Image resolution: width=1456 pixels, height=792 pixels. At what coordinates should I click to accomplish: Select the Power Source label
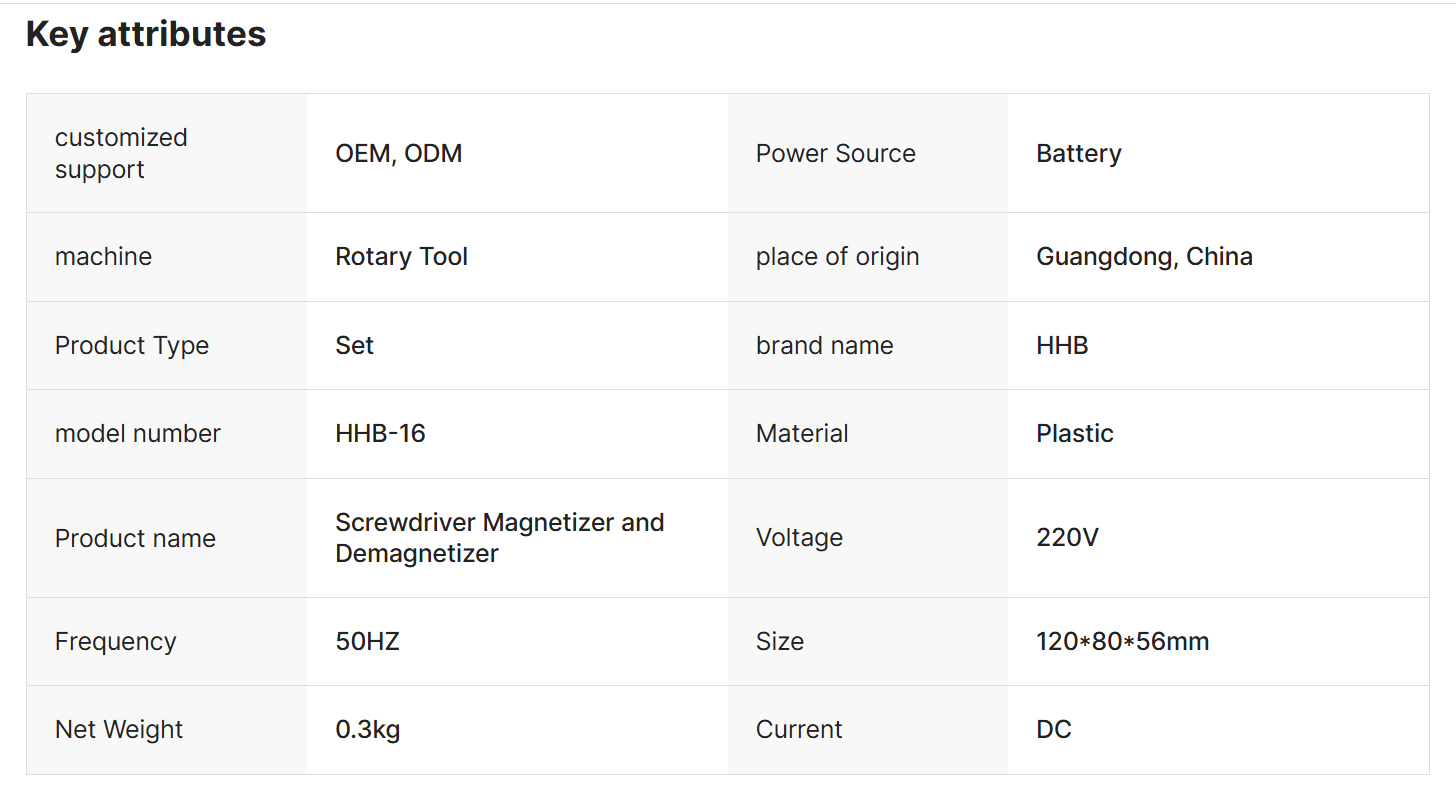835,153
